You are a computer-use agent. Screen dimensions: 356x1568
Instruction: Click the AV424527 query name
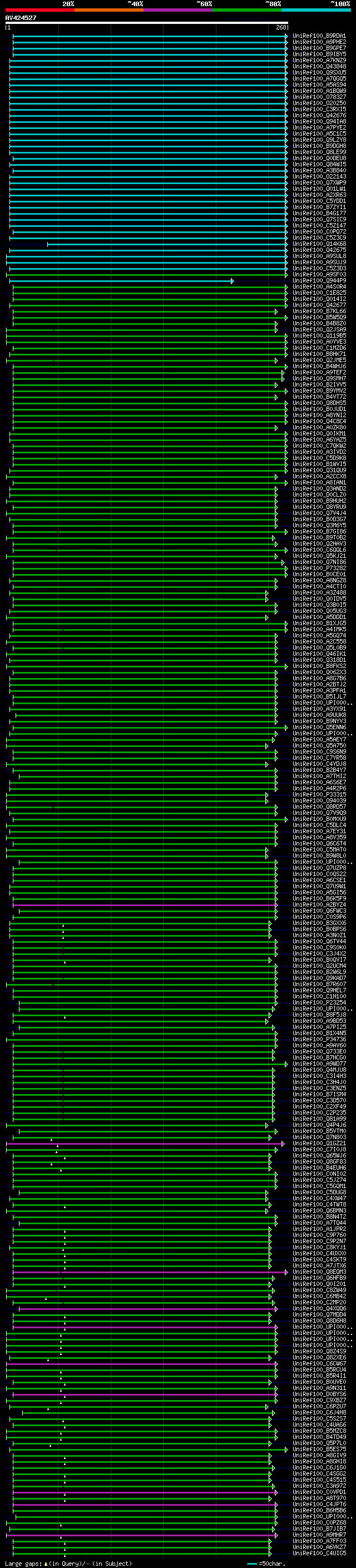click(21, 18)
